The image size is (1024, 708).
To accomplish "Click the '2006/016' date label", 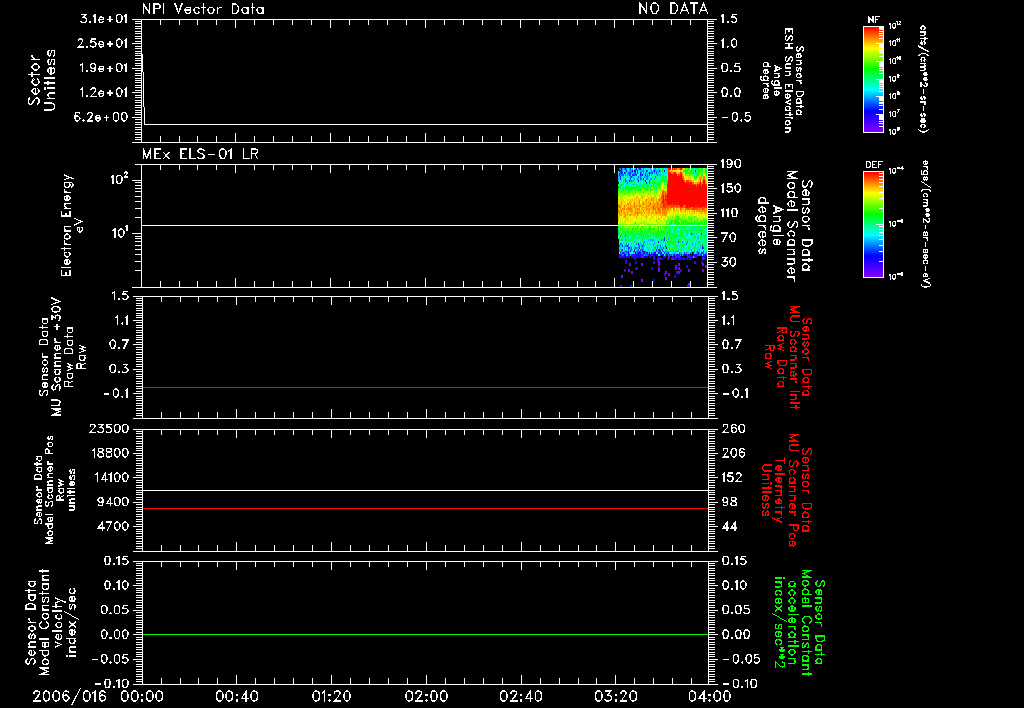I will pyautogui.click(x=69, y=696).
